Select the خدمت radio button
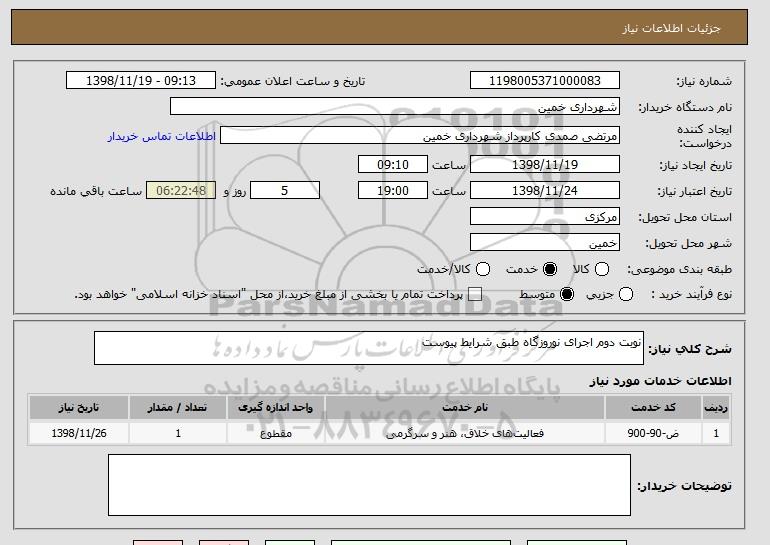 point(550,269)
